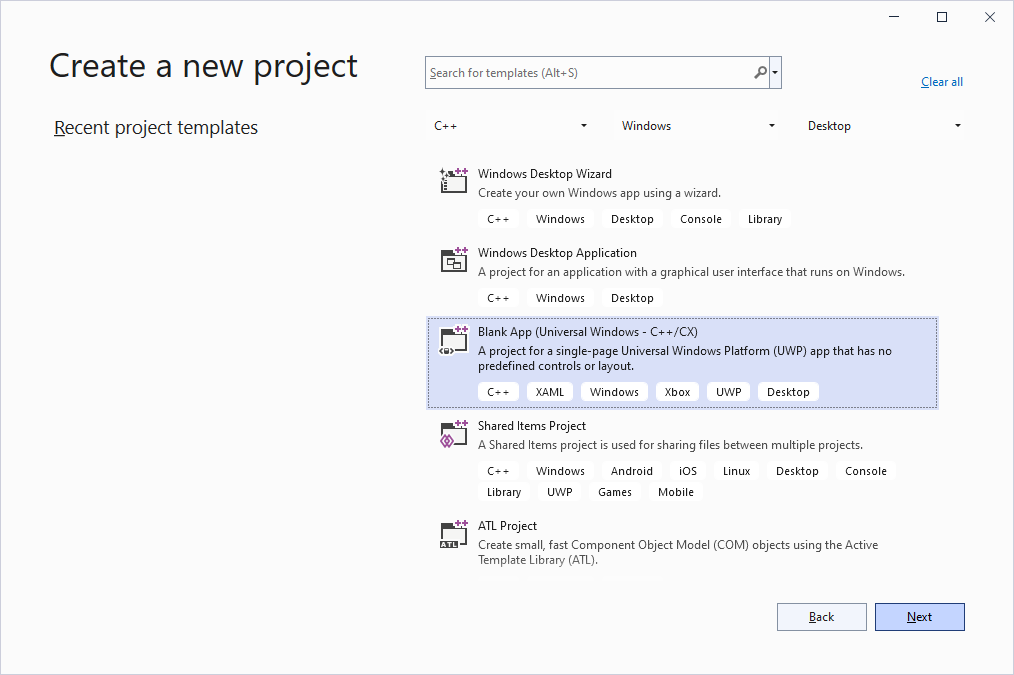Image resolution: width=1014 pixels, height=675 pixels.
Task: Click the Shared Items Project template icon
Action: (454, 434)
